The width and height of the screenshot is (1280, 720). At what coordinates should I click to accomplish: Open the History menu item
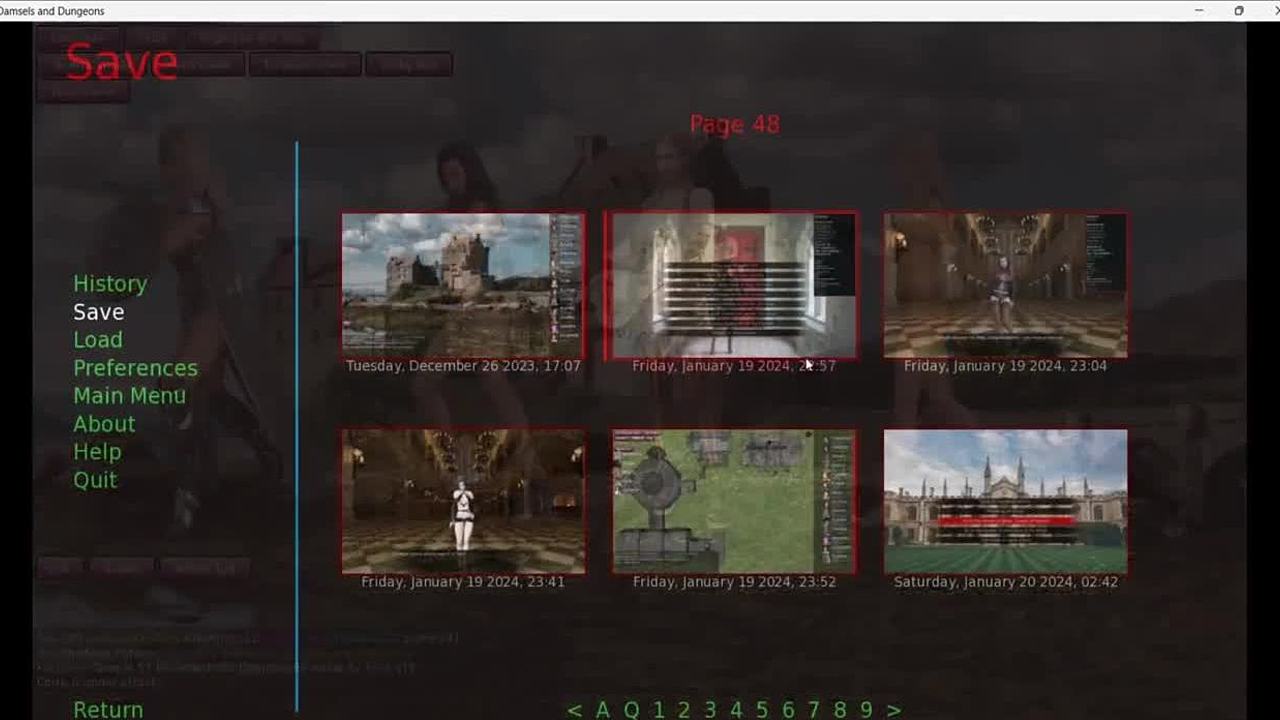click(110, 284)
